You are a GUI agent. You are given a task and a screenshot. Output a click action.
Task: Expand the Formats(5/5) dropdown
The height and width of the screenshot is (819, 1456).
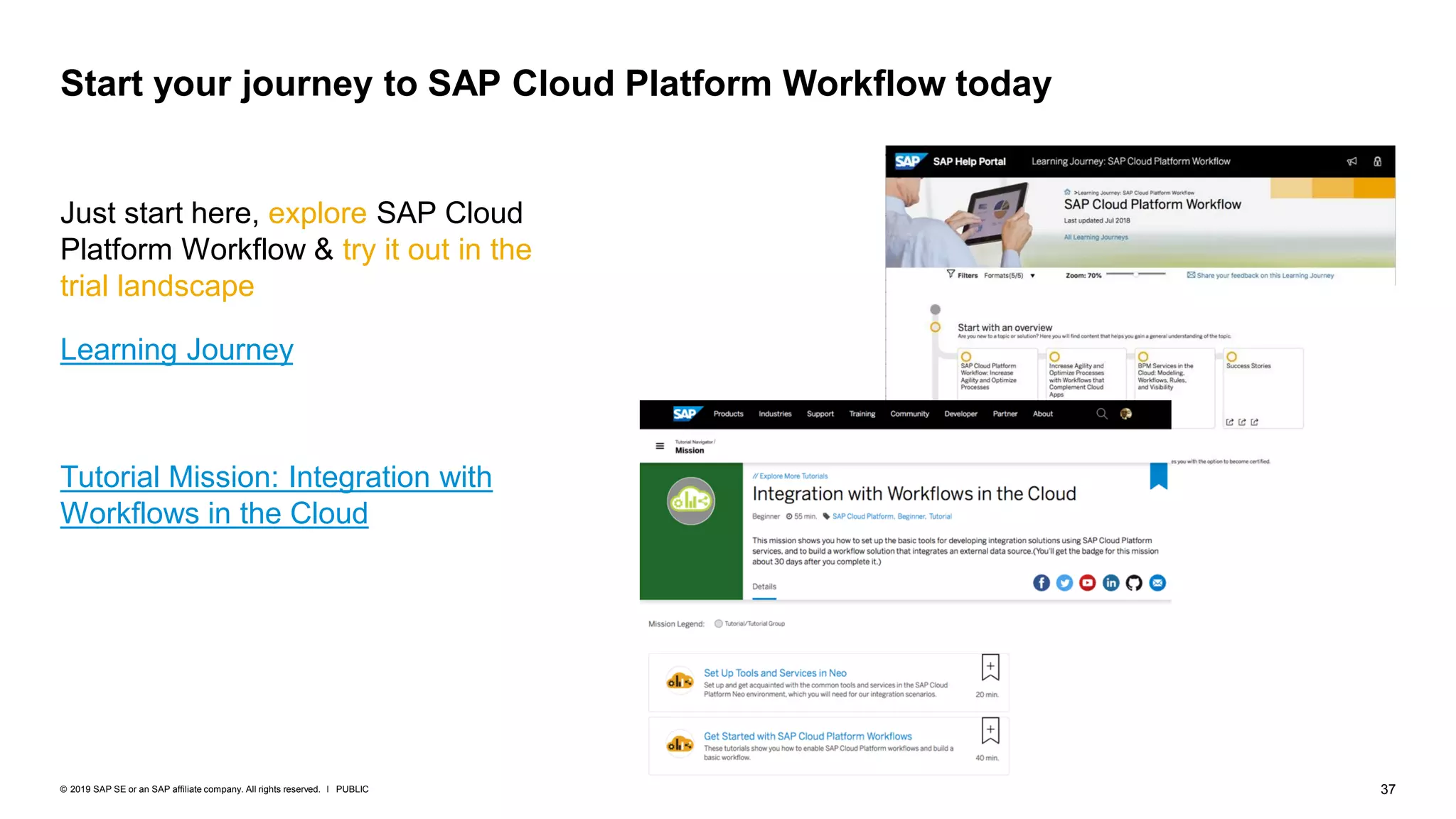(1009, 275)
